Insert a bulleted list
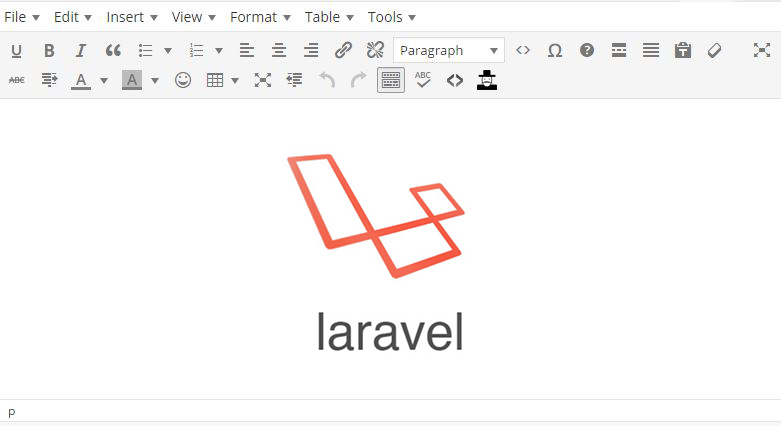This screenshot has width=781, height=426. pyautogui.click(x=145, y=50)
